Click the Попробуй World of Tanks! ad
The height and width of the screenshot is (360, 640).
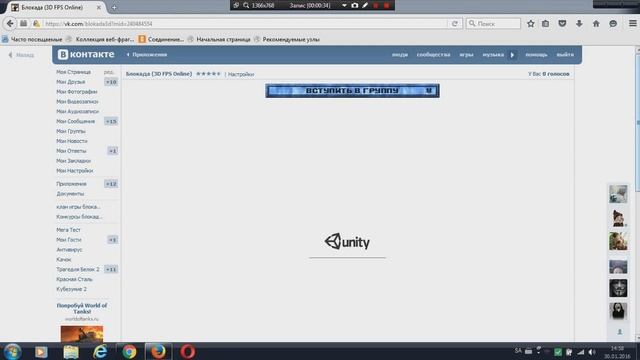[82, 309]
